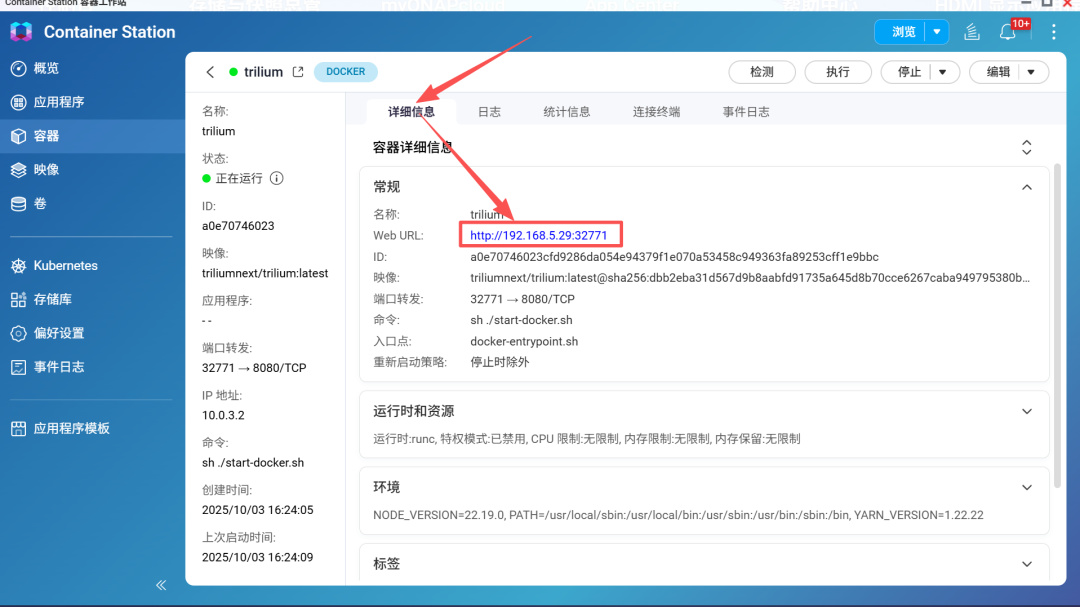The image size is (1080, 607).
Task: Switch to the 详细信息 tab
Action: 411,112
